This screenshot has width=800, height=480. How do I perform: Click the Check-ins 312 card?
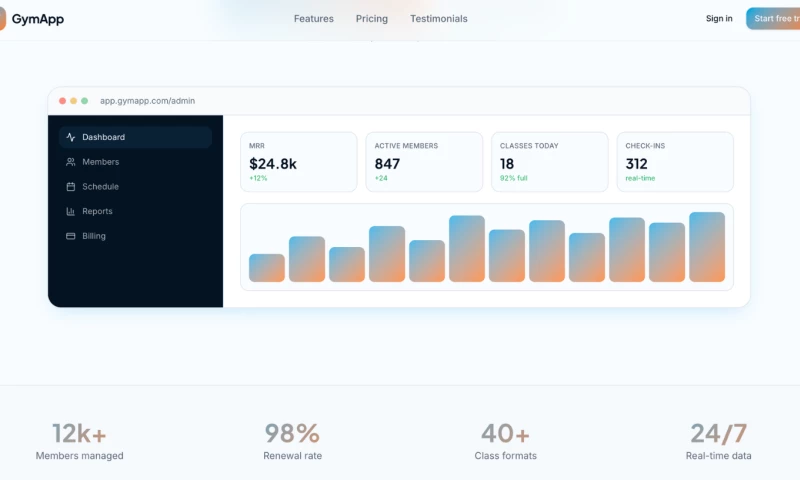674,162
